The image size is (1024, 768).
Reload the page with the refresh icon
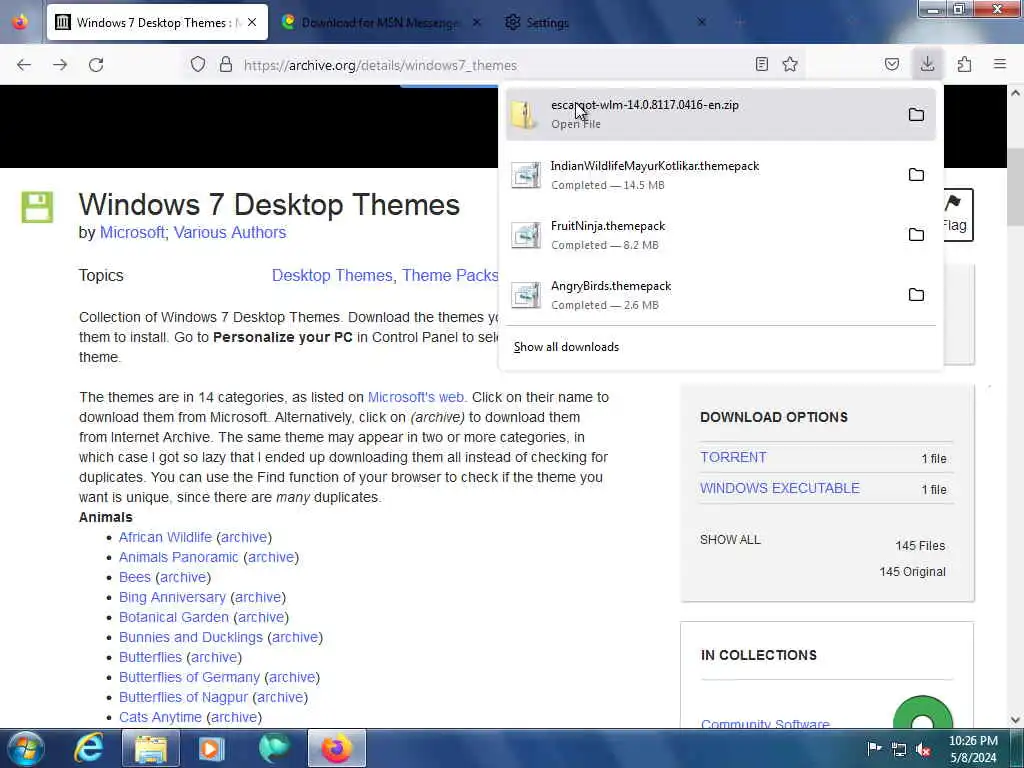tap(96, 65)
